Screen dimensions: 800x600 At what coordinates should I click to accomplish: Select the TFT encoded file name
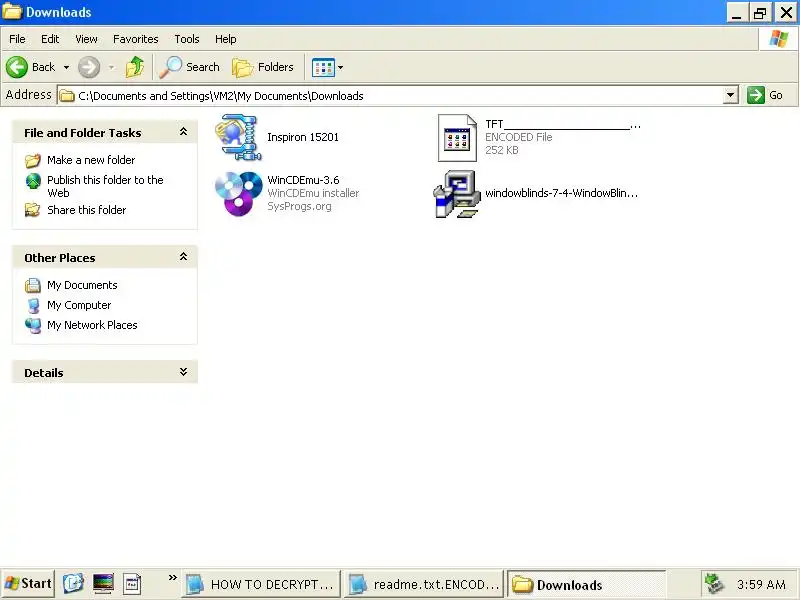click(563, 124)
